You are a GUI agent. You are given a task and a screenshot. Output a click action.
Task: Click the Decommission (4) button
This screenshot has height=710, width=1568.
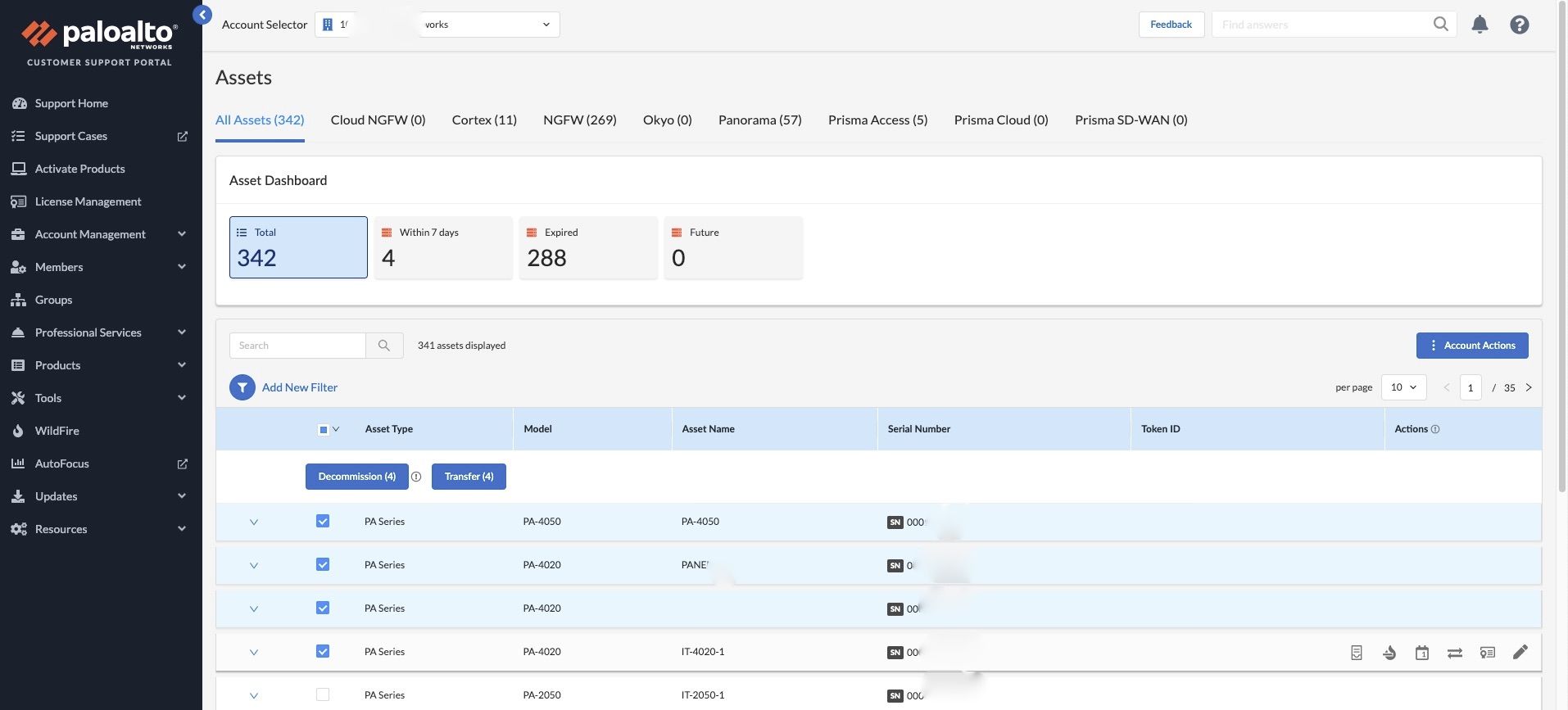[x=356, y=477]
